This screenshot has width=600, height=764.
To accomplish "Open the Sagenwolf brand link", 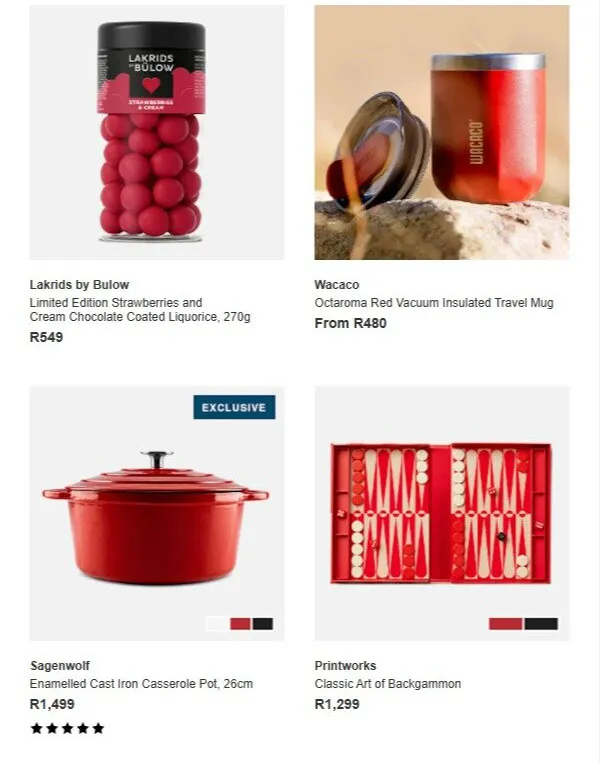I will tap(60, 666).
